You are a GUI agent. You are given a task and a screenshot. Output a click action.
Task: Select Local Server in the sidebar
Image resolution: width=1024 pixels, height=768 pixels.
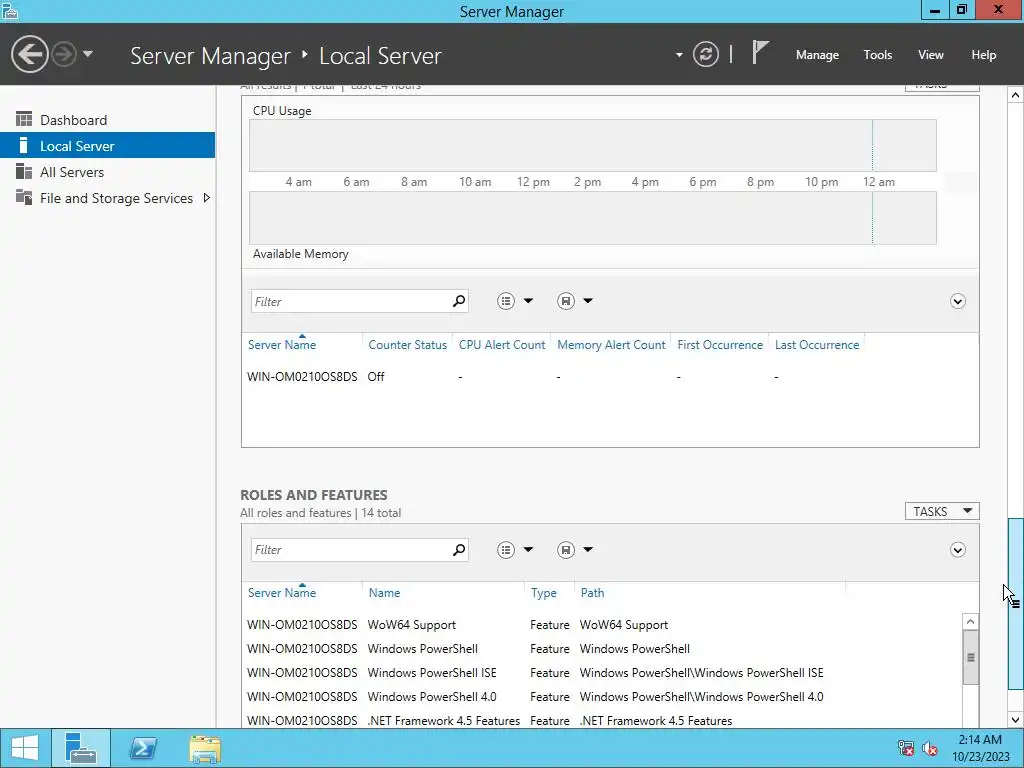point(107,146)
